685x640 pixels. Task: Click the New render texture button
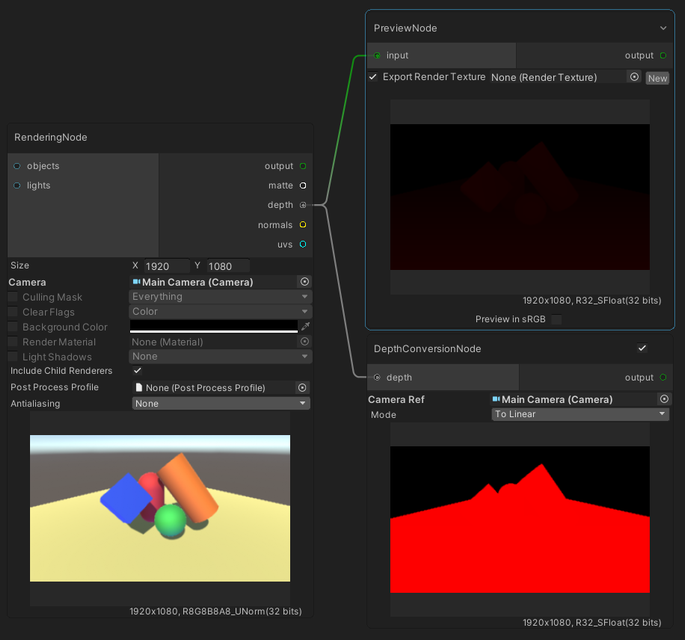657,78
